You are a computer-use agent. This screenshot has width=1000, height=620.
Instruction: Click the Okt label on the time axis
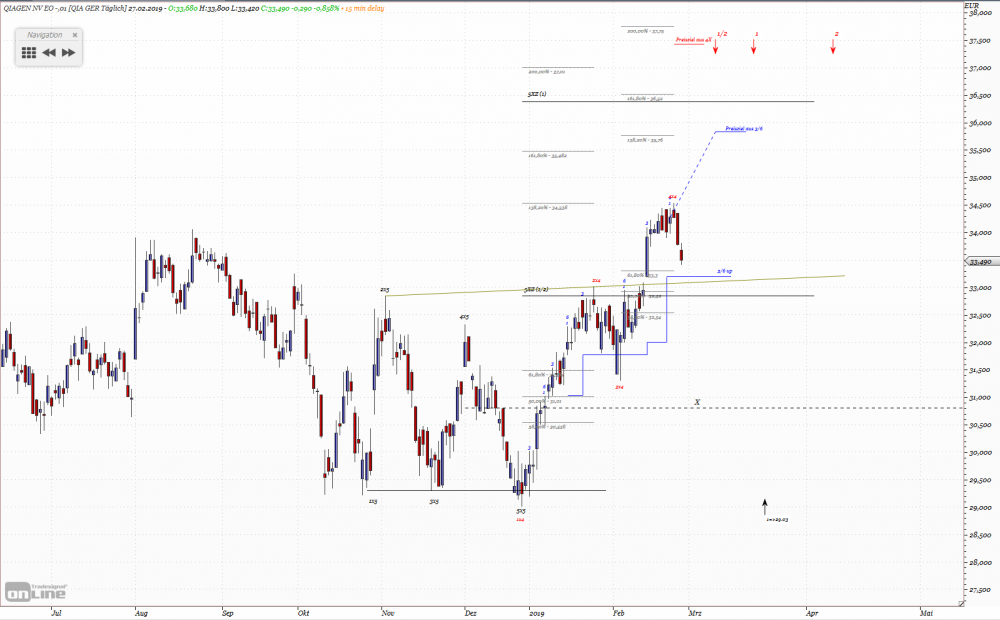coord(304,613)
